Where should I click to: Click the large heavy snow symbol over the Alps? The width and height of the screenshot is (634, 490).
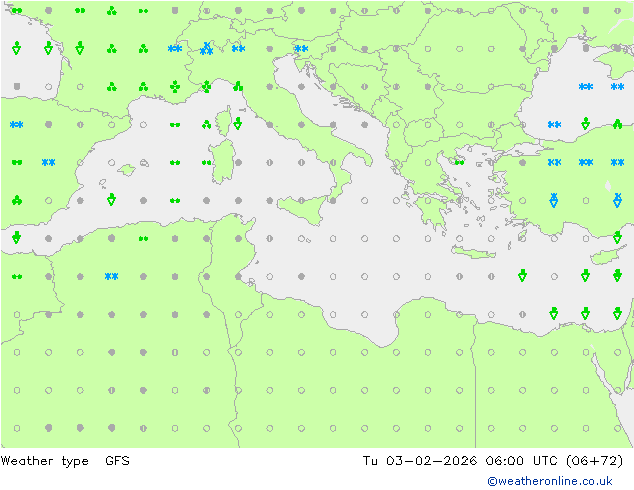tap(206, 48)
